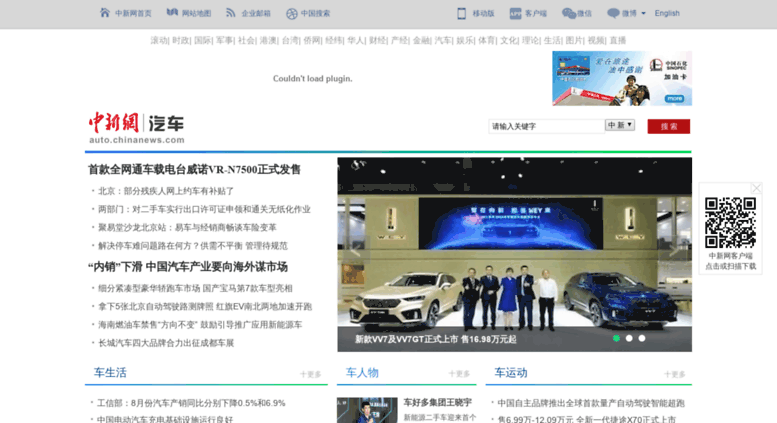
Task: Click the 车人物 article thumbnail photo
Action: point(367,410)
